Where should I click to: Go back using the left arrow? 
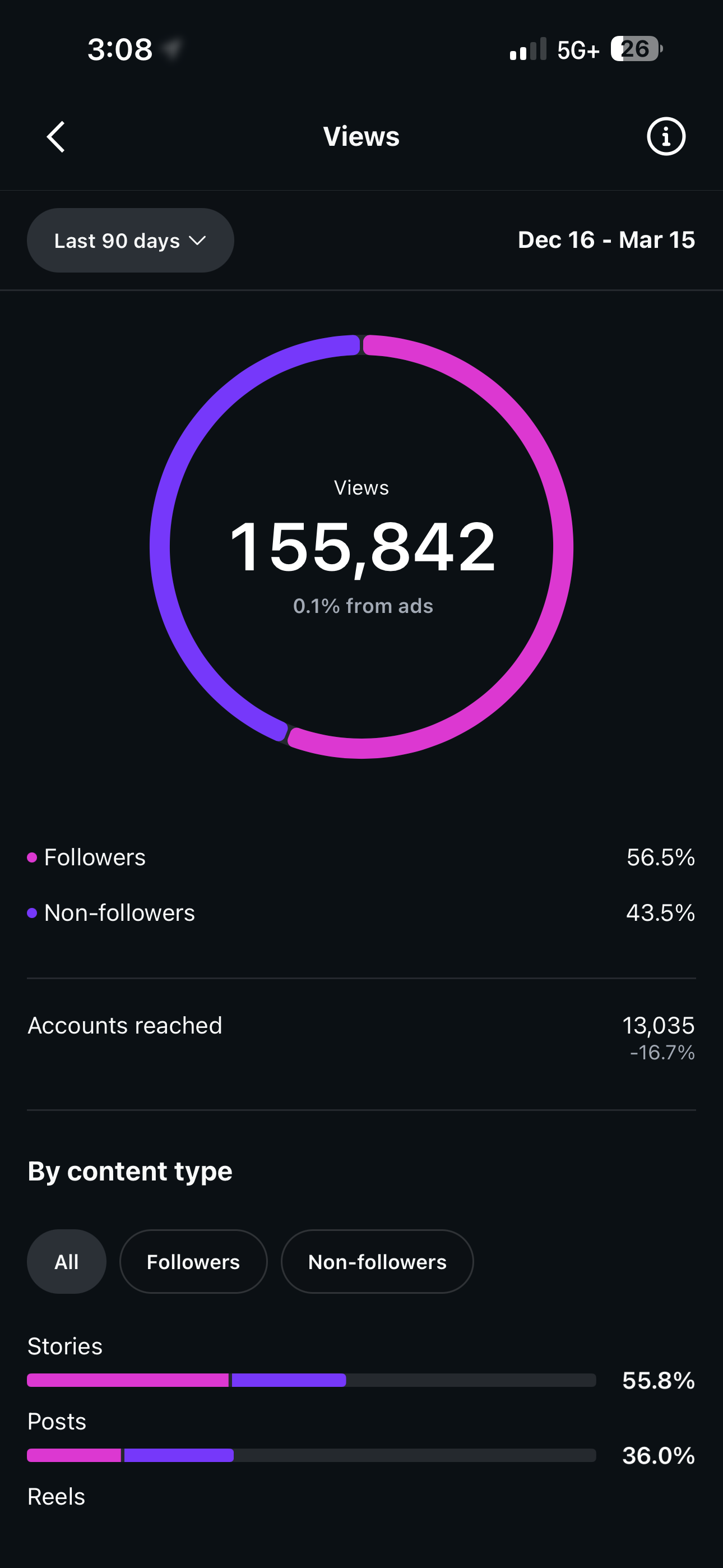click(56, 136)
